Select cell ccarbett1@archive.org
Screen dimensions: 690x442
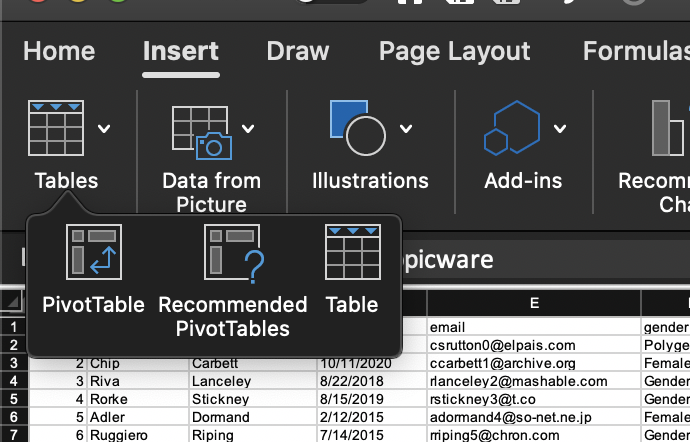click(534, 363)
